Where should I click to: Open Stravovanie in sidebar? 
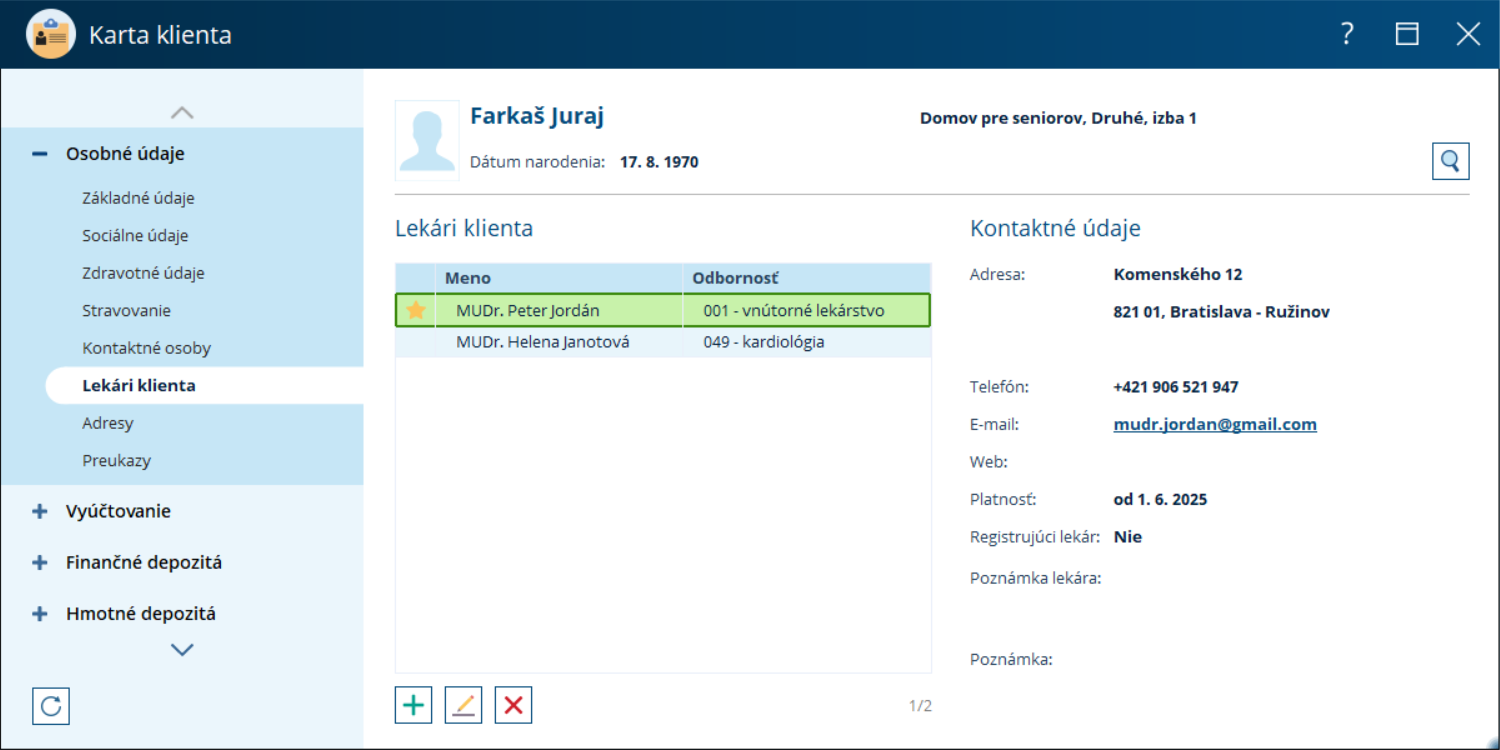pos(126,311)
